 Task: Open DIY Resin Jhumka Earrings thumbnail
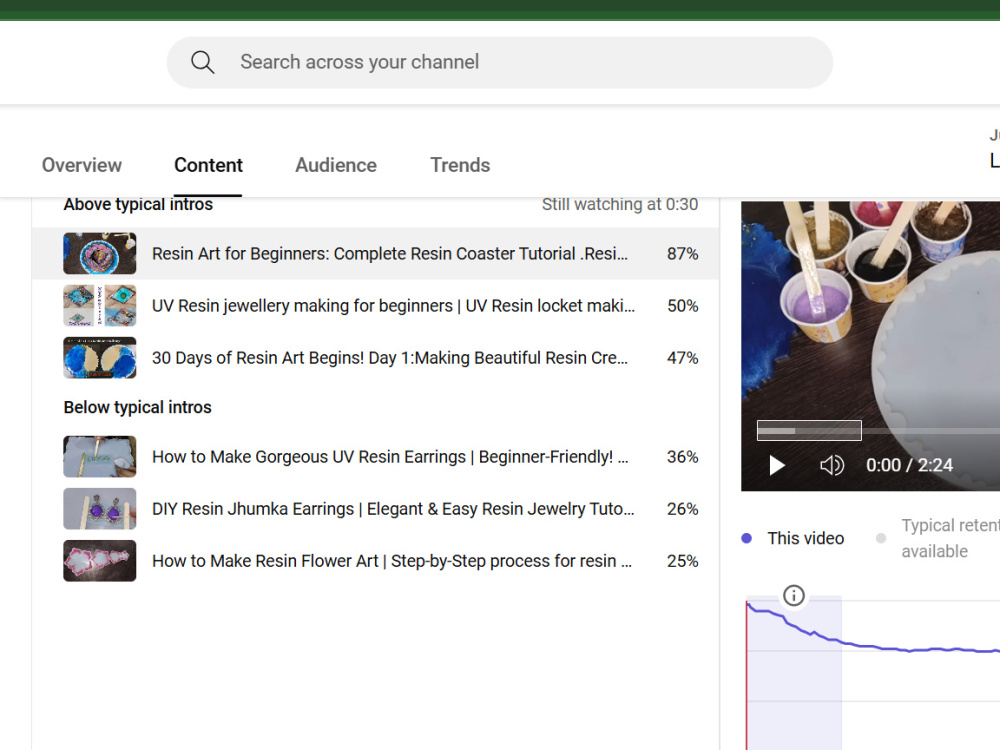click(x=99, y=509)
